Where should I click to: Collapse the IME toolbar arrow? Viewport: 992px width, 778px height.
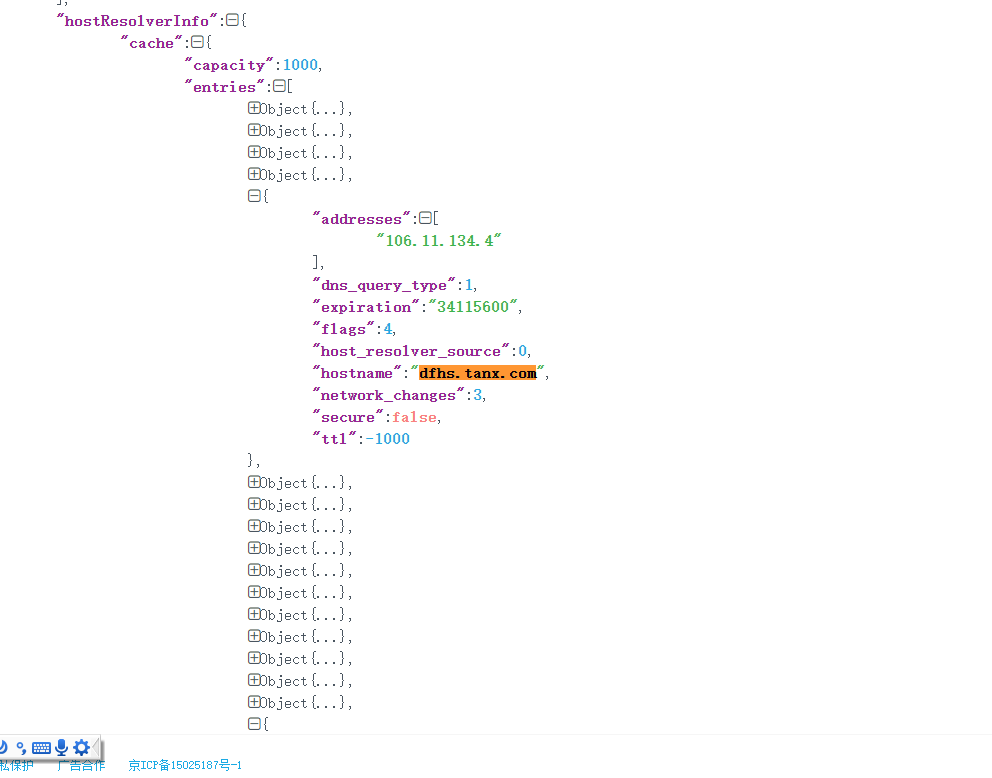click(x=96, y=748)
